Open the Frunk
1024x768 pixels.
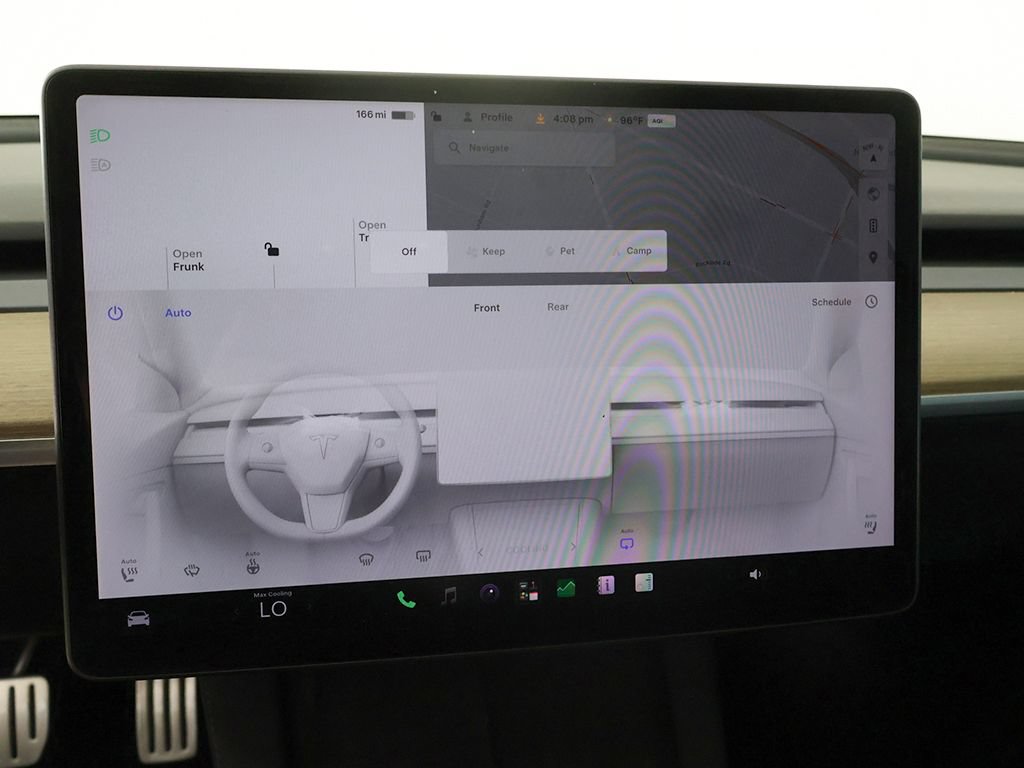188,260
